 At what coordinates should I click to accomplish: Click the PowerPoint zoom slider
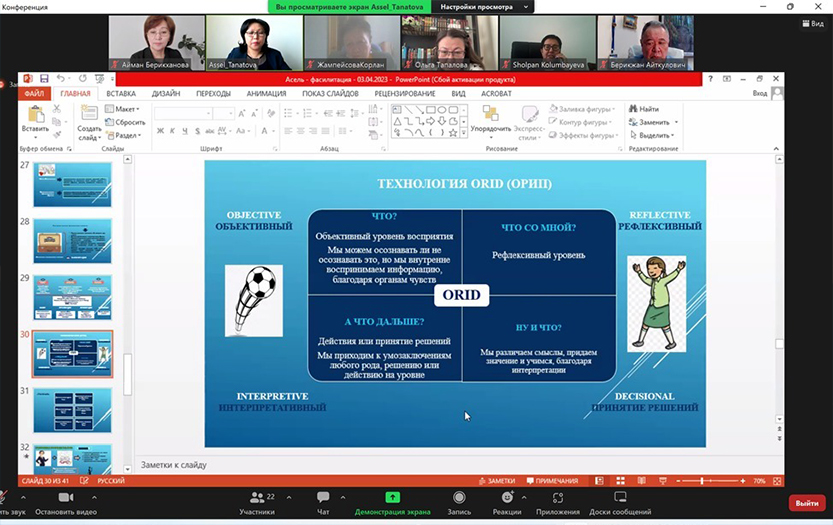701,481
